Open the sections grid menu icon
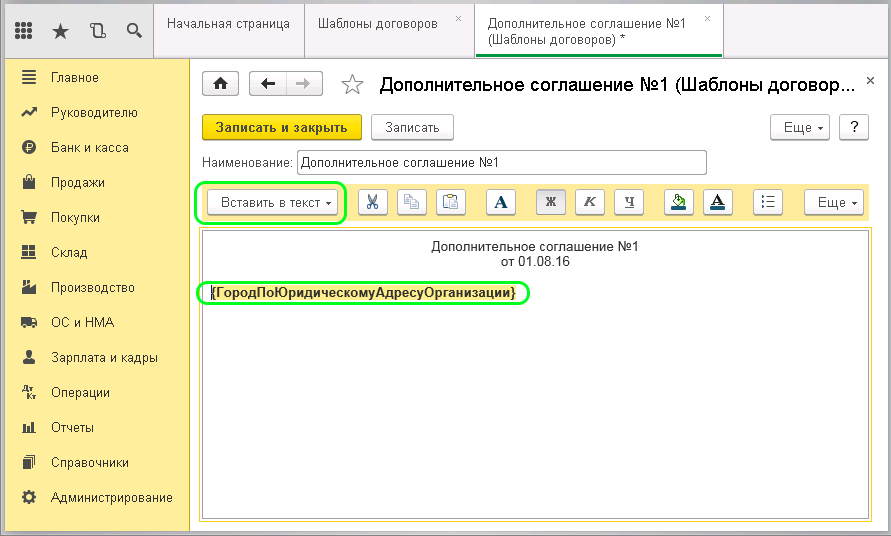Viewport: 891px width, 536px height. click(x=23, y=31)
